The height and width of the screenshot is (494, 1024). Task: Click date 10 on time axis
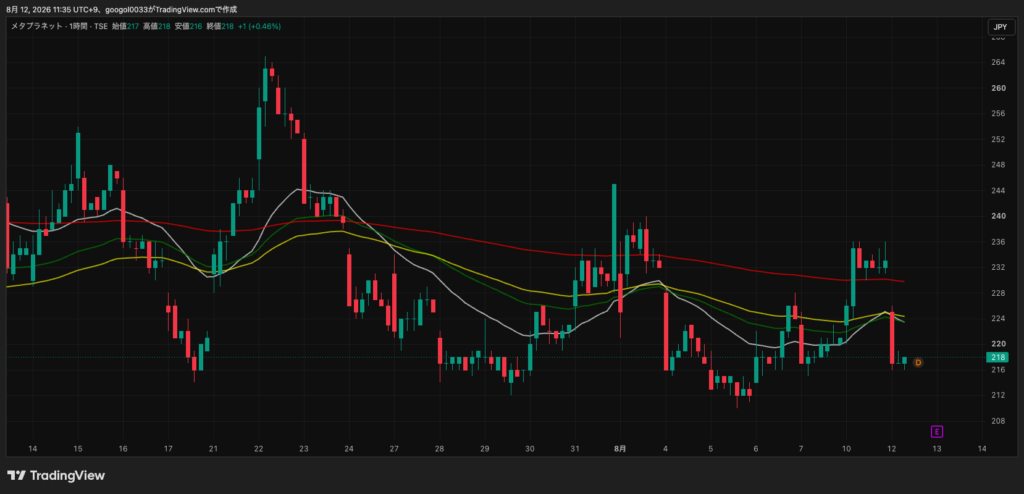click(846, 449)
